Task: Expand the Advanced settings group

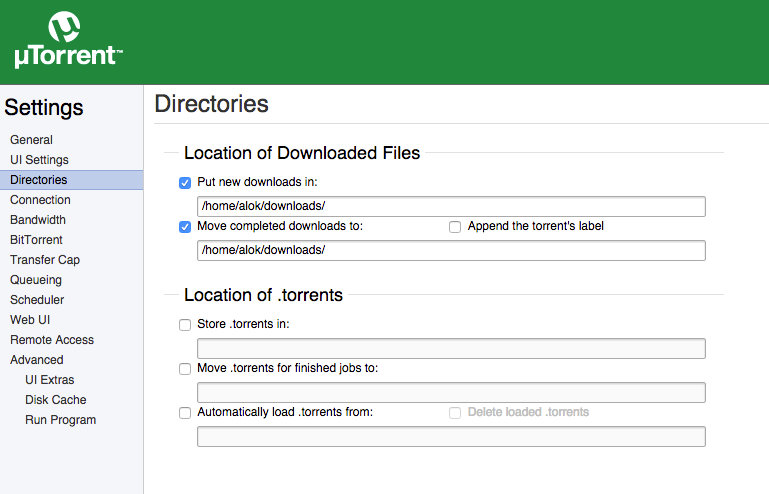Action: 37,360
